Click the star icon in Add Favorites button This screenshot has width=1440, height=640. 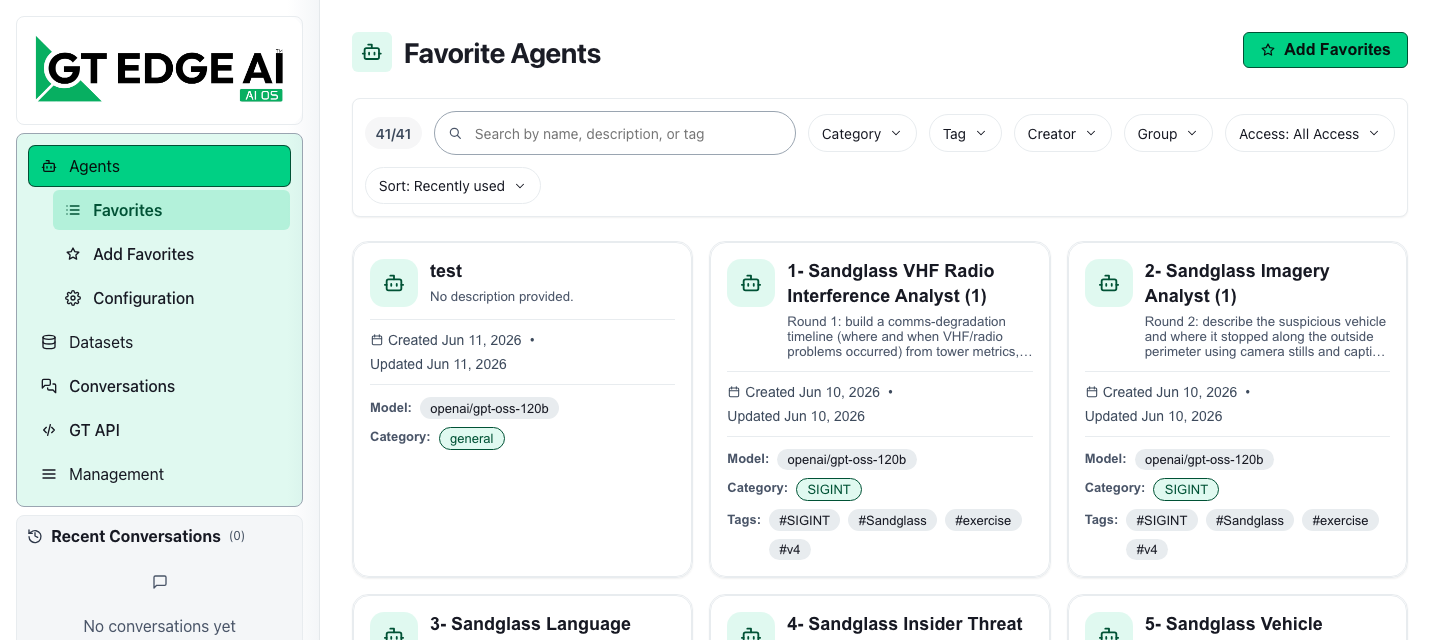click(1268, 50)
